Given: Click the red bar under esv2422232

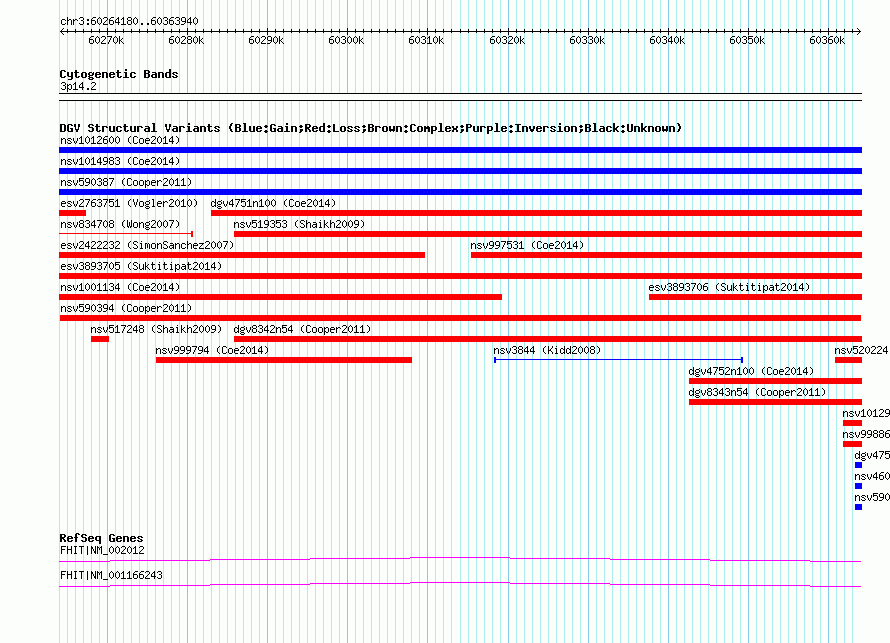Looking at the screenshot, I should pyautogui.click(x=242, y=255).
